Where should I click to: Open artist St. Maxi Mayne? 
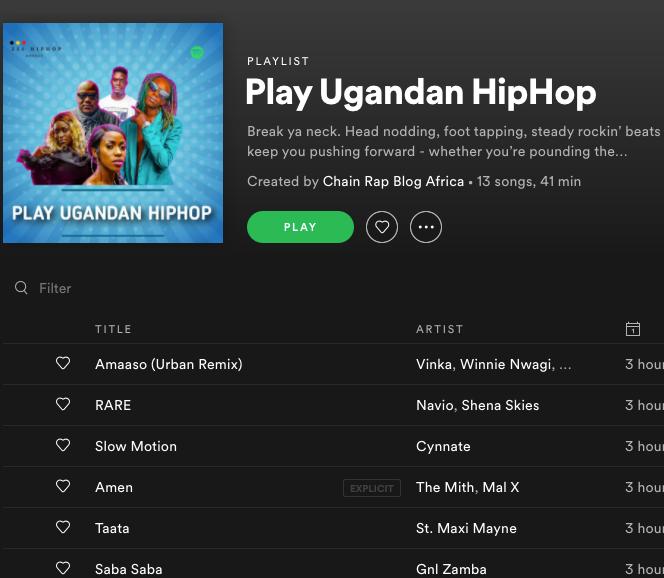(466, 528)
